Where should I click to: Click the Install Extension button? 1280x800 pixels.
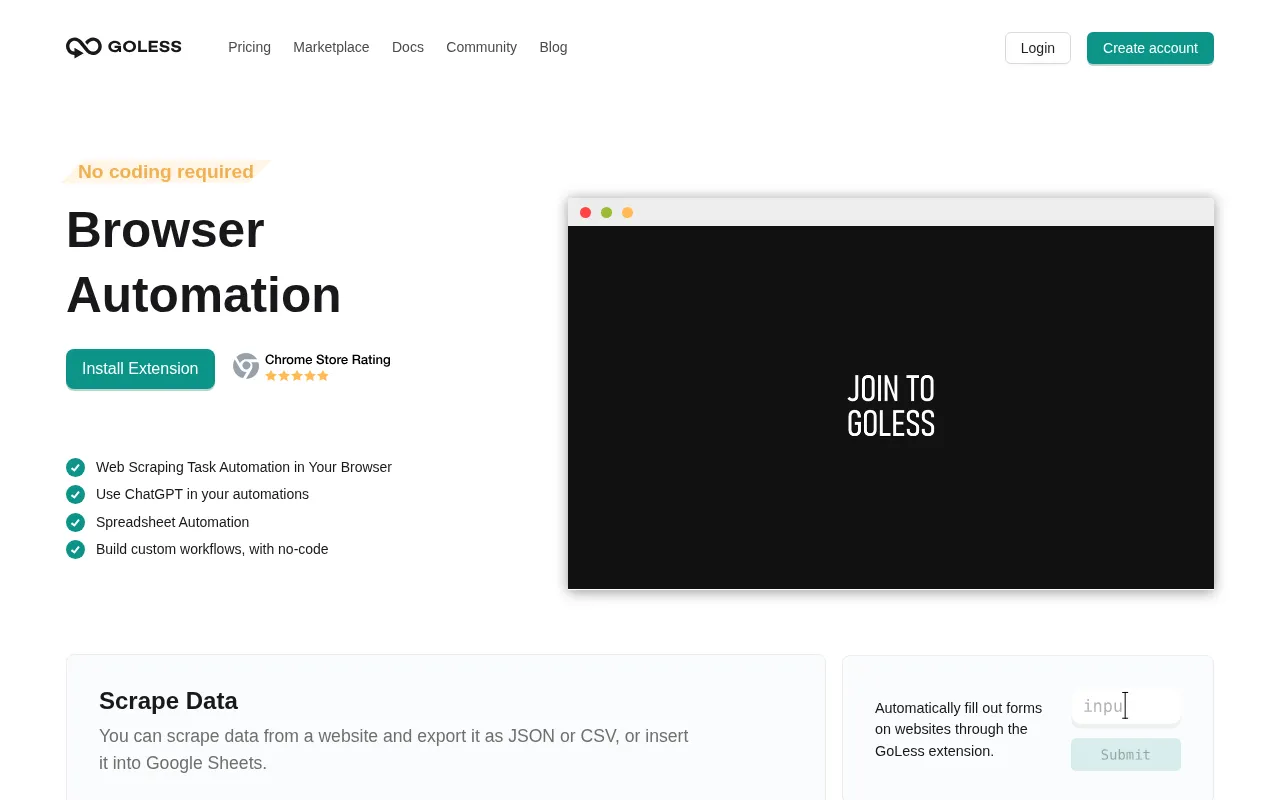[140, 369]
